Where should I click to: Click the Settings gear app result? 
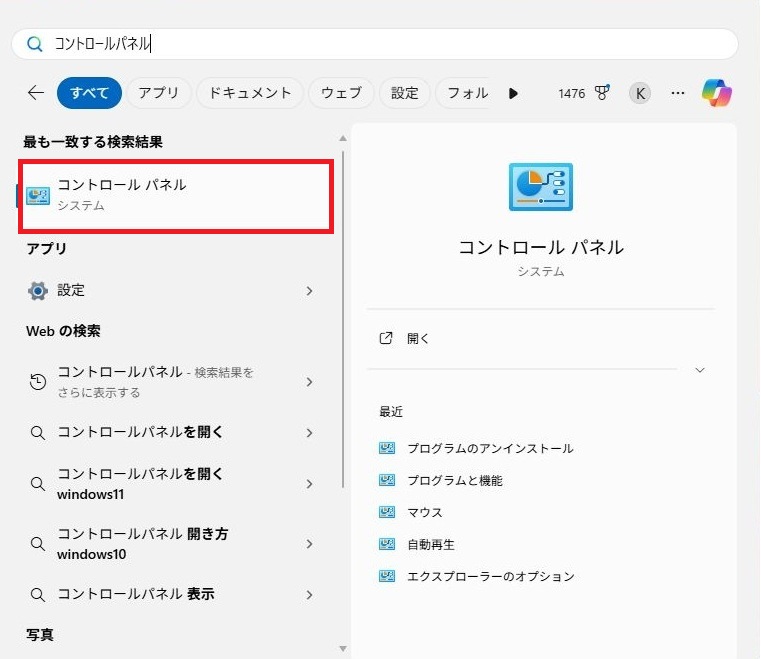38,291
